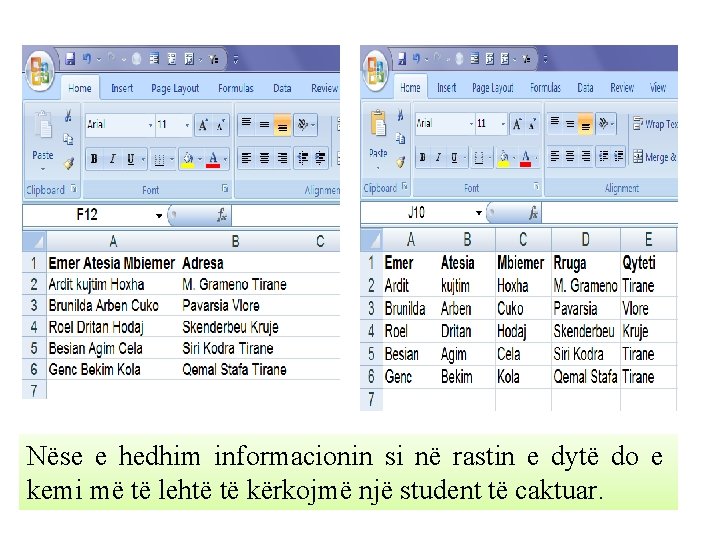Click Undo icon in right window toolbar
This screenshot has width=720, height=540.
416,58
